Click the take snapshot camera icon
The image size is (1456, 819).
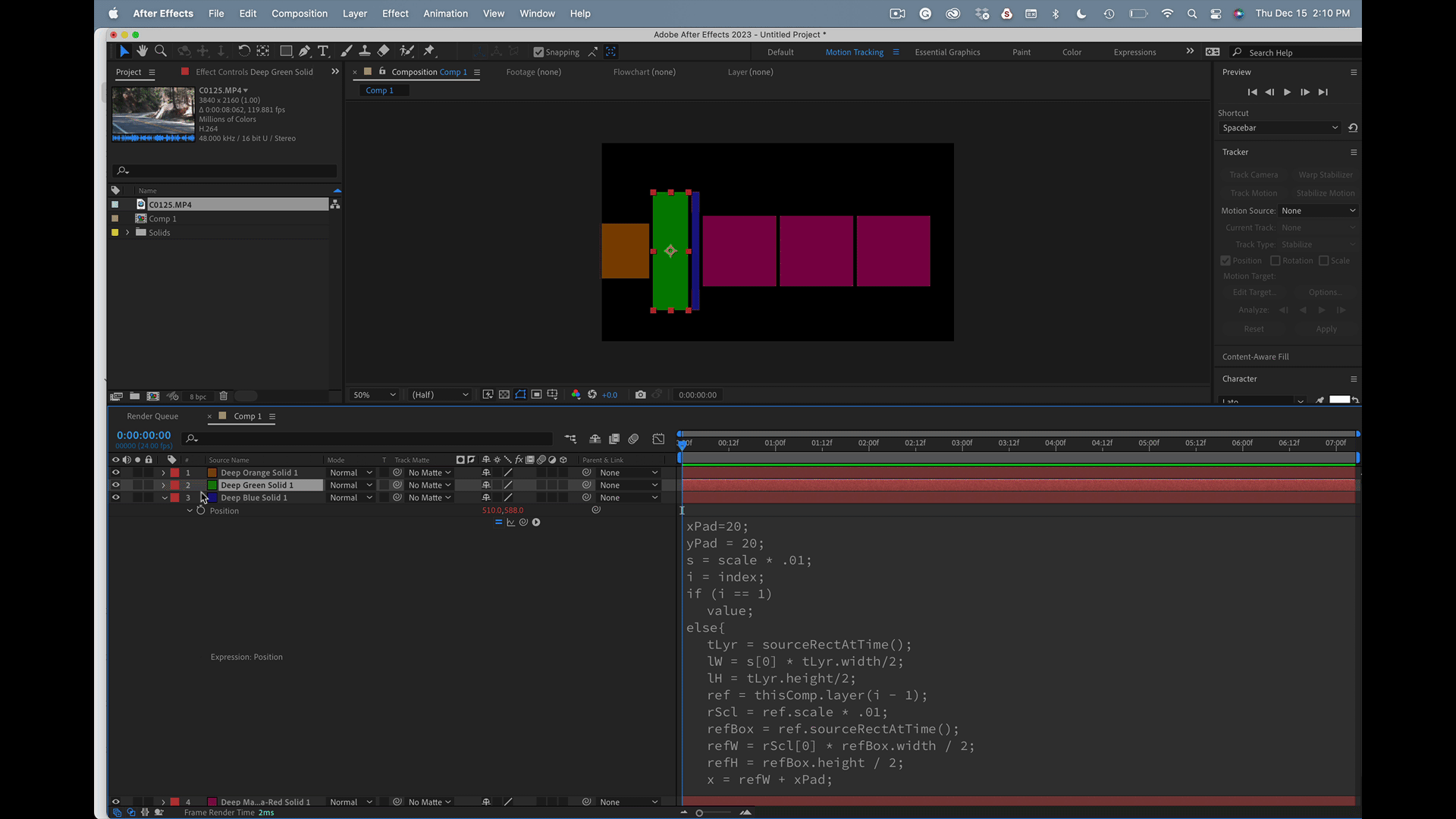tap(641, 395)
